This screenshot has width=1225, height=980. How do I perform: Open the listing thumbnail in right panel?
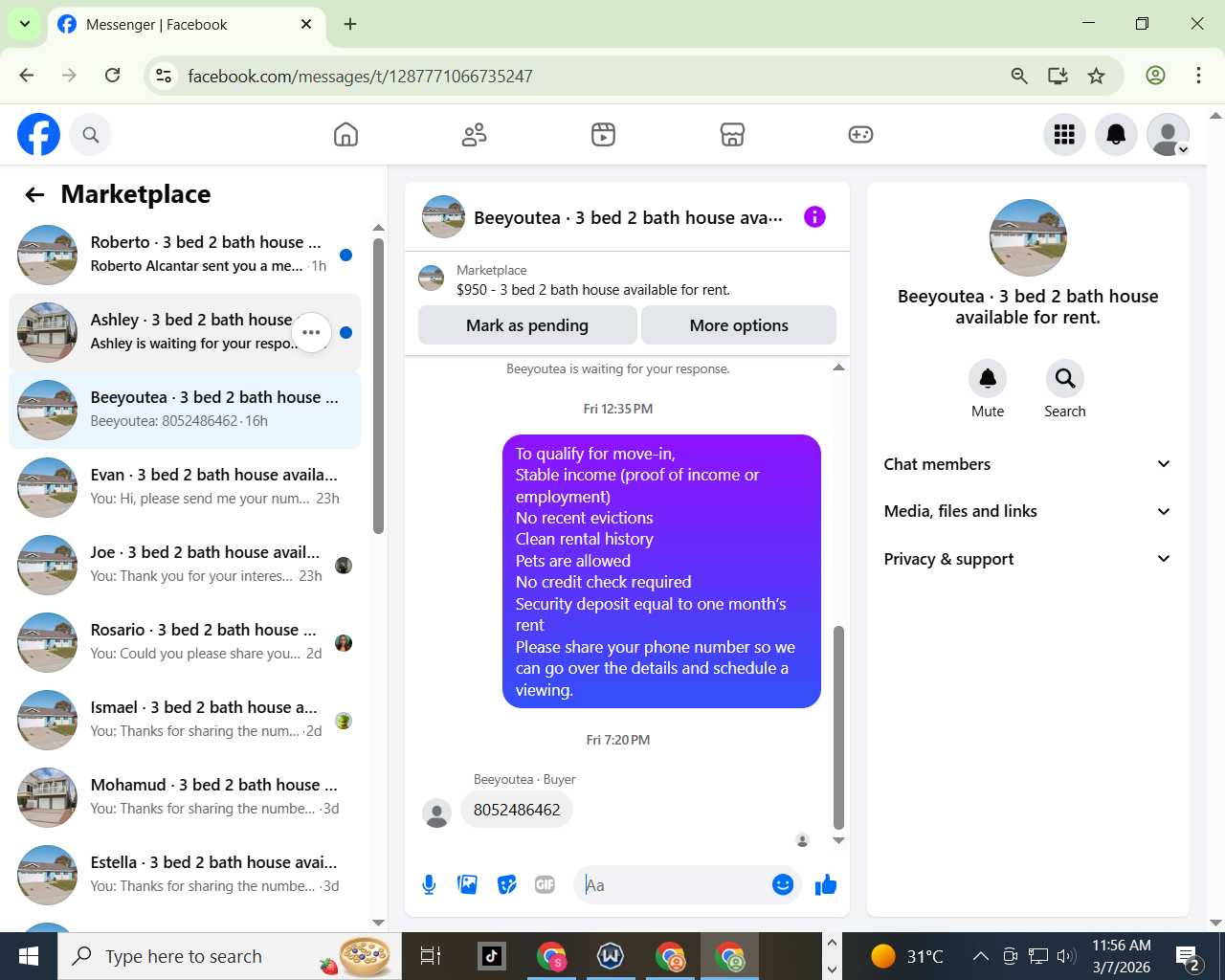pos(1028,237)
